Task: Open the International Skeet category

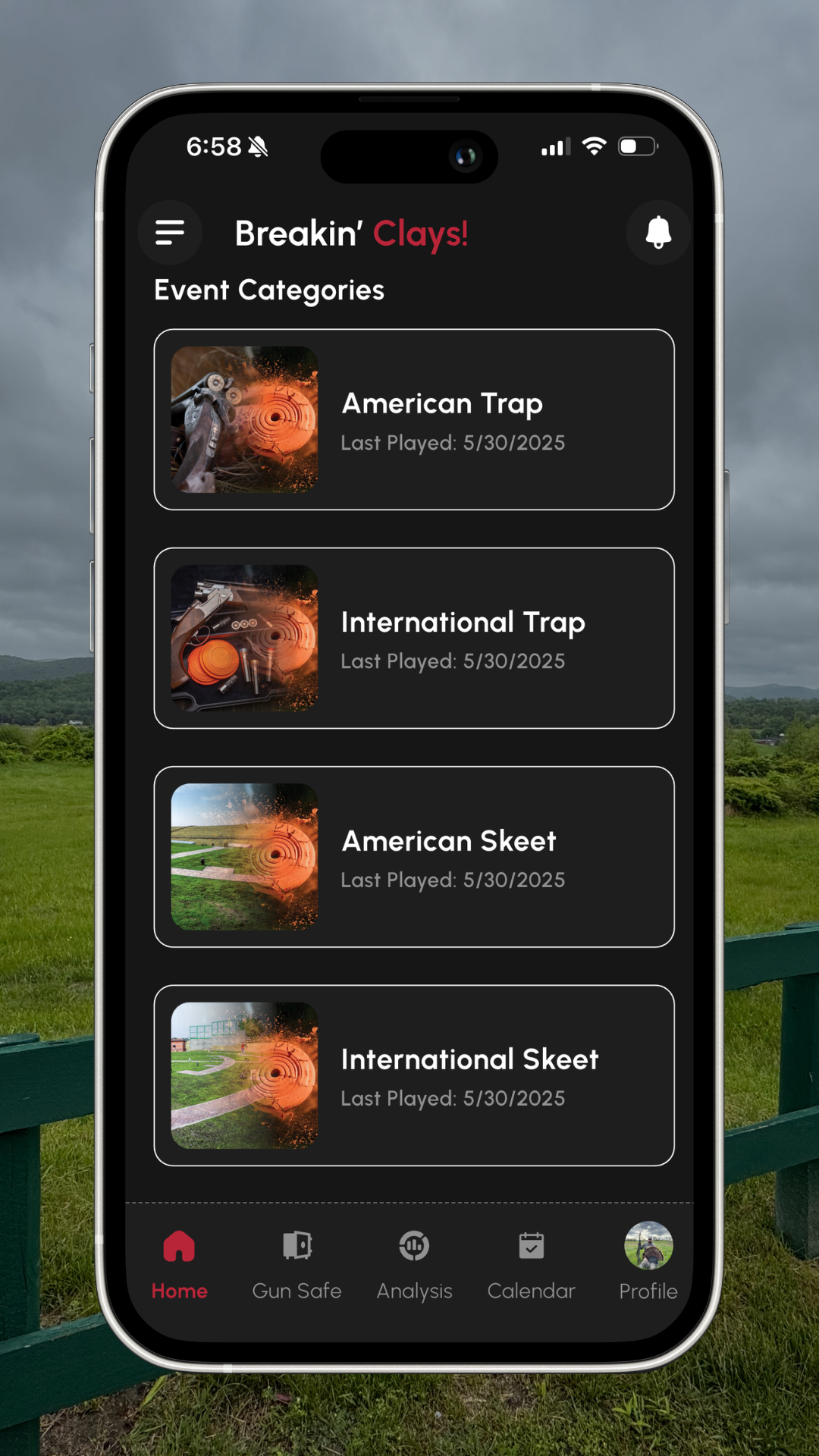Action: (414, 1075)
